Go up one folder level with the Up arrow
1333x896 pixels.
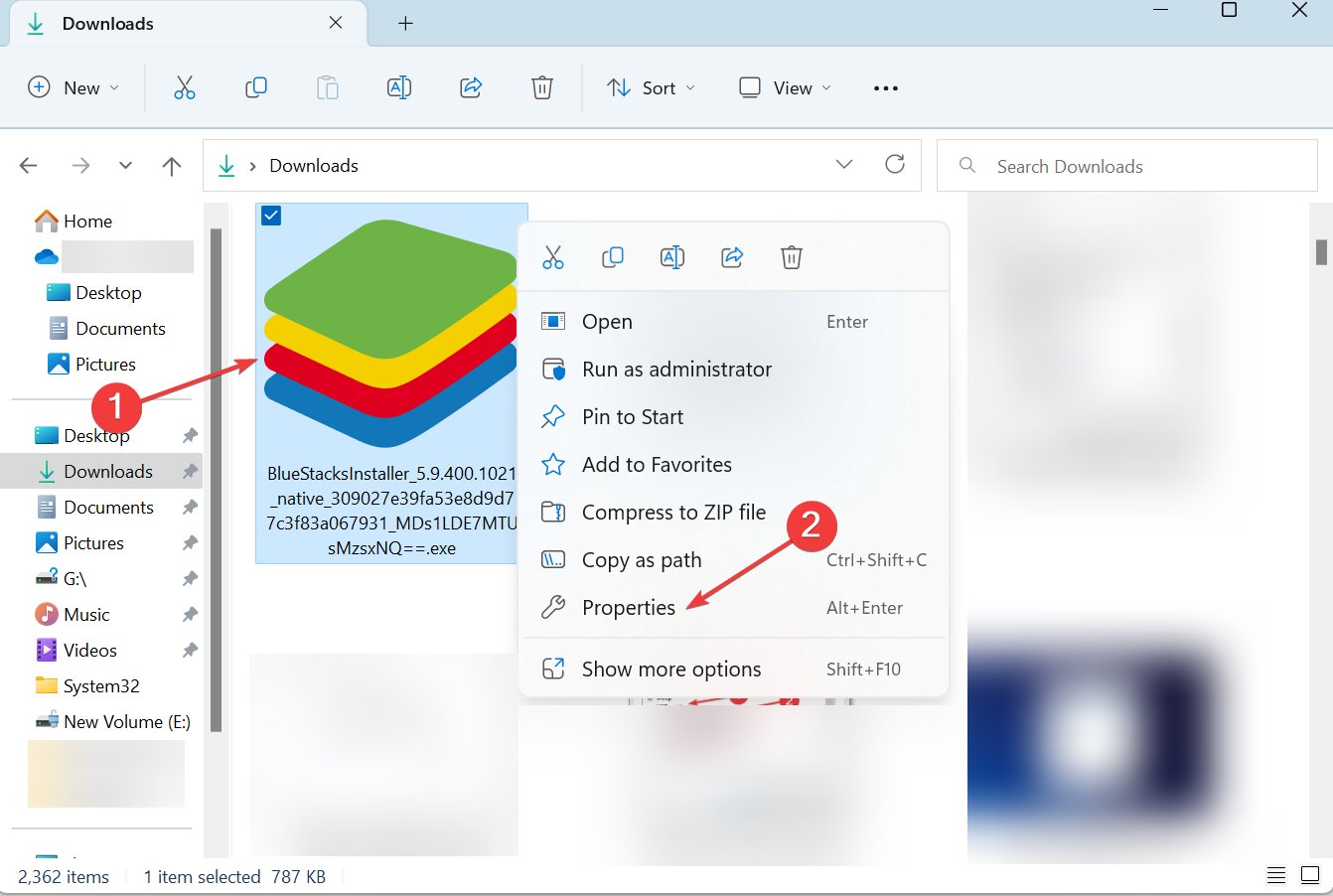(172, 166)
